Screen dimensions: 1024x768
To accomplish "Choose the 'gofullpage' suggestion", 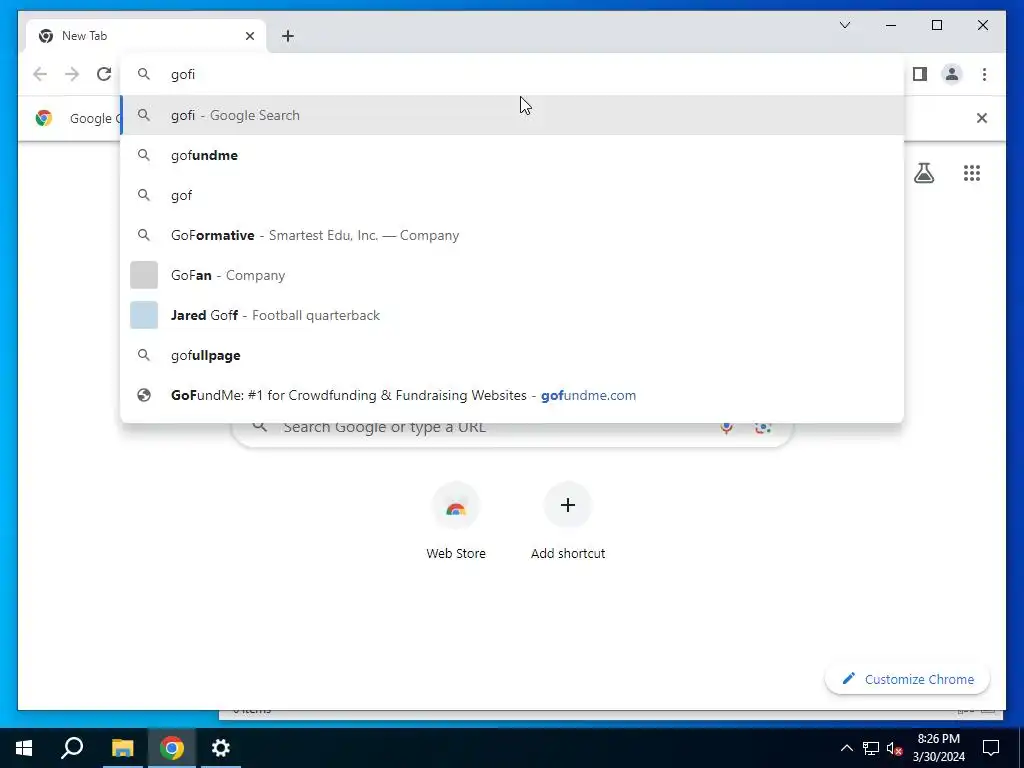I will pos(513,355).
